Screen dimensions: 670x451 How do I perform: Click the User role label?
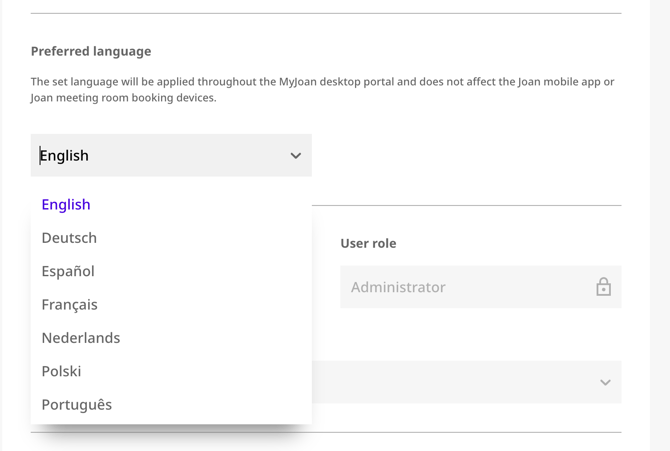(x=368, y=243)
